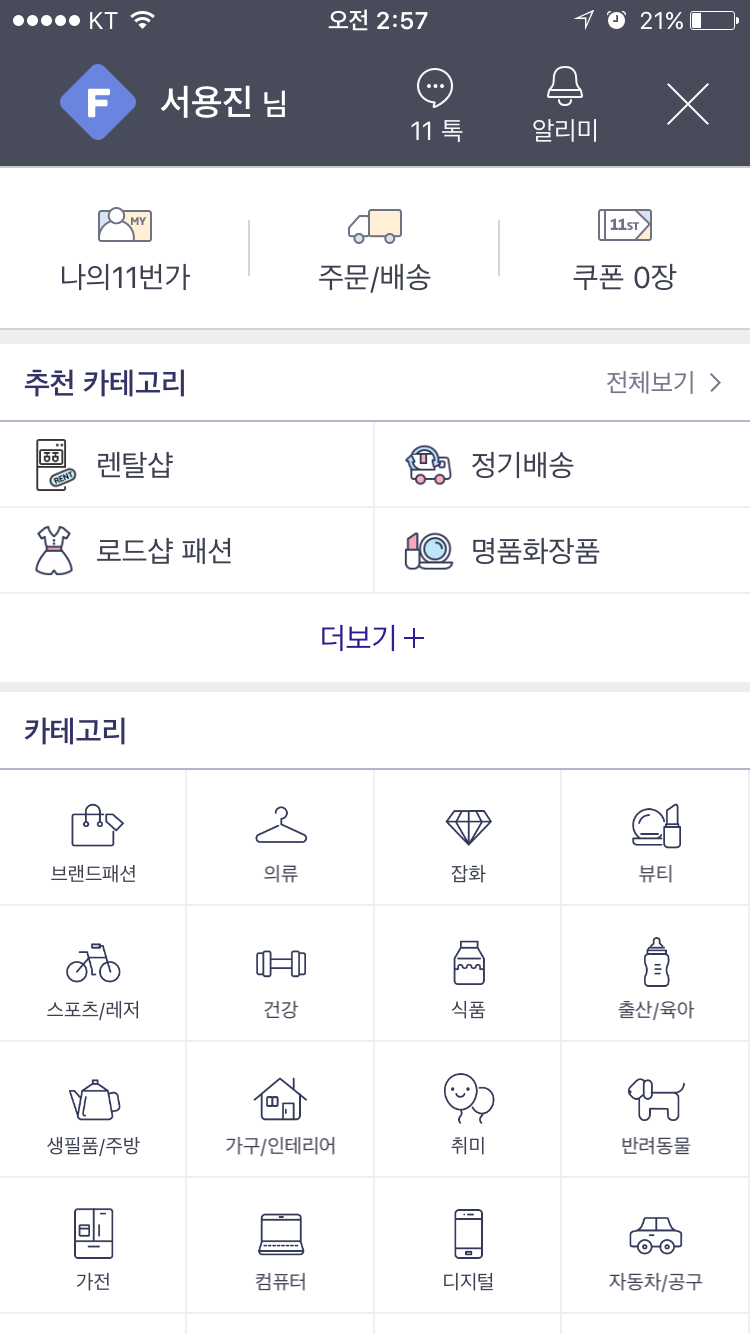This screenshot has height=1334, width=750.
Task: Open 가구/인테리어 house icon
Action: coord(280,1098)
